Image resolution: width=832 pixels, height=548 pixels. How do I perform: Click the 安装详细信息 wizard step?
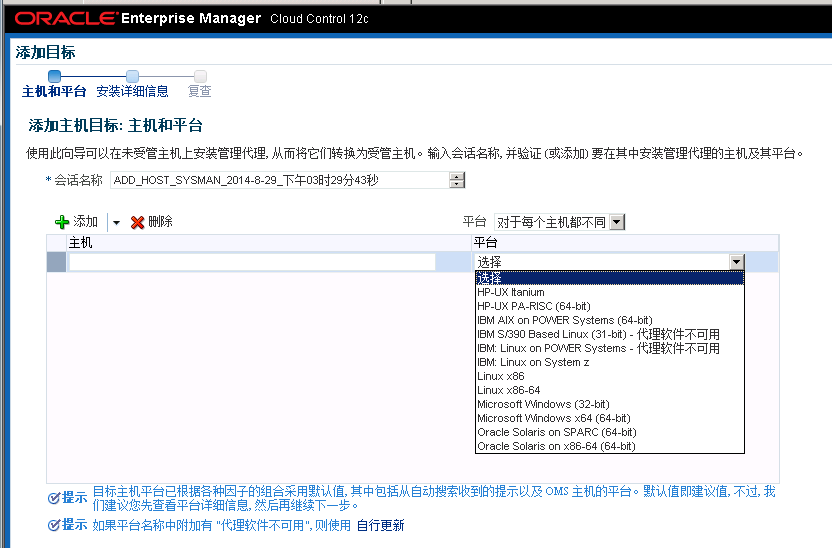[x=132, y=91]
